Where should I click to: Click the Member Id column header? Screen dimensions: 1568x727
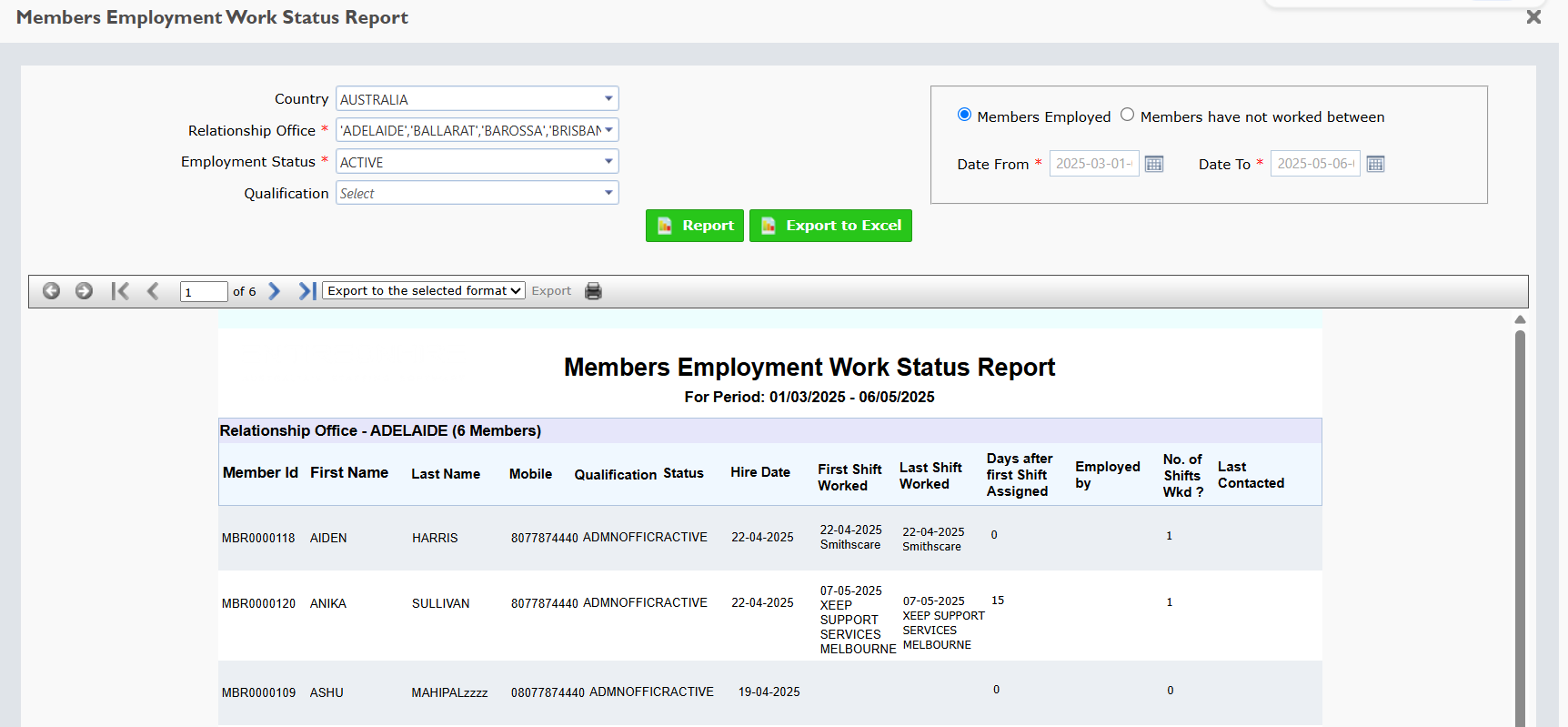[260, 472]
